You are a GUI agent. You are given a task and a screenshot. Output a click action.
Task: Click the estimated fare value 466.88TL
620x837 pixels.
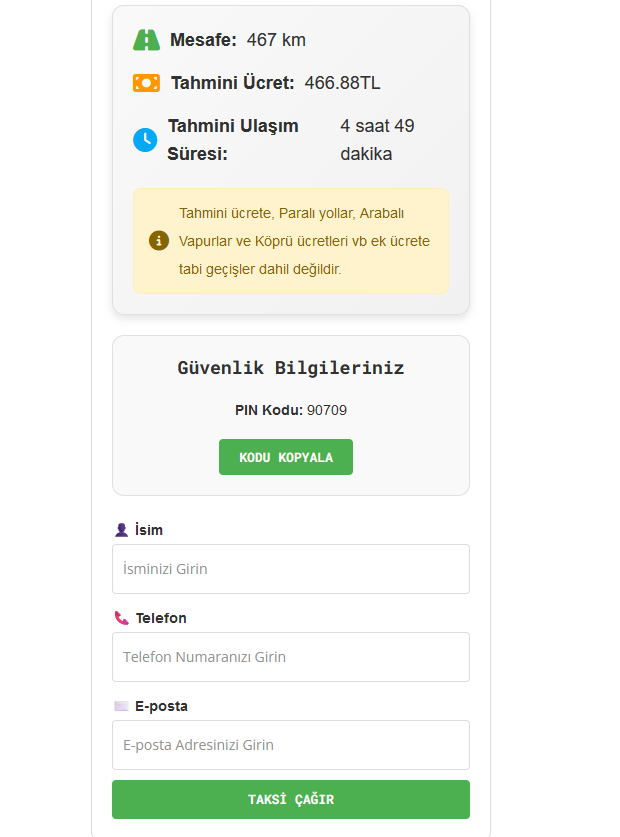[x=342, y=83]
